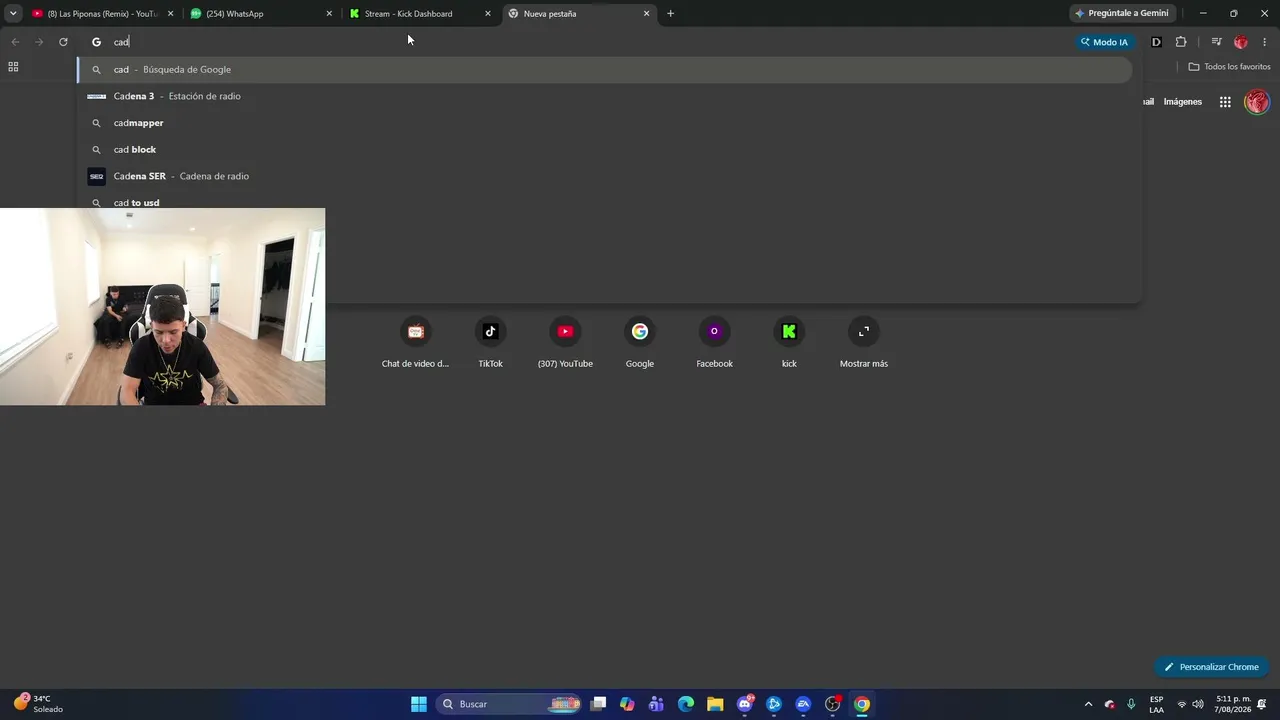Click the Personalizar Chrome button
This screenshot has width=1280, height=720.
(1211, 667)
